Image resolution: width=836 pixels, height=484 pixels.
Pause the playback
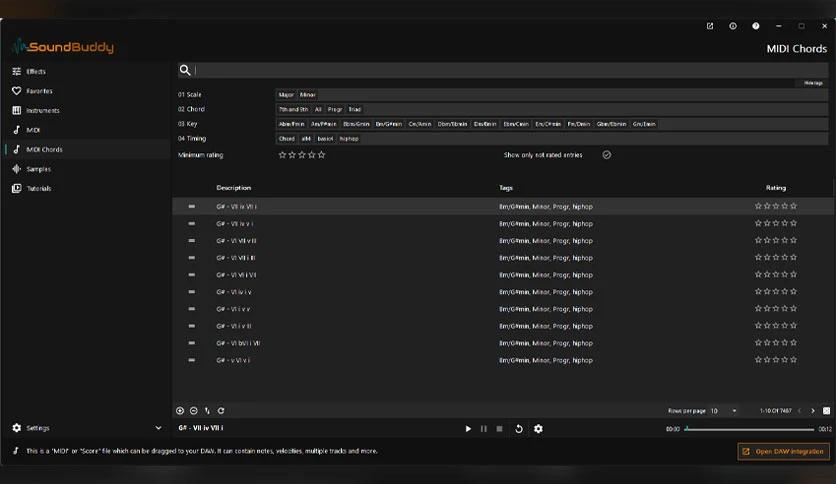pyautogui.click(x=484, y=429)
